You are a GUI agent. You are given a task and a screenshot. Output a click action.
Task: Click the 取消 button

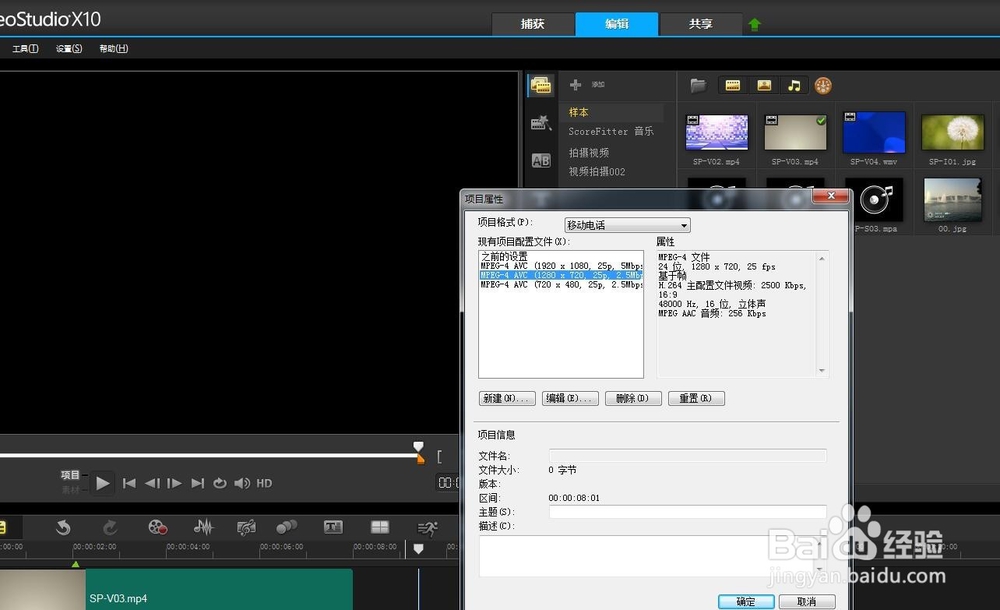(x=807, y=602)
